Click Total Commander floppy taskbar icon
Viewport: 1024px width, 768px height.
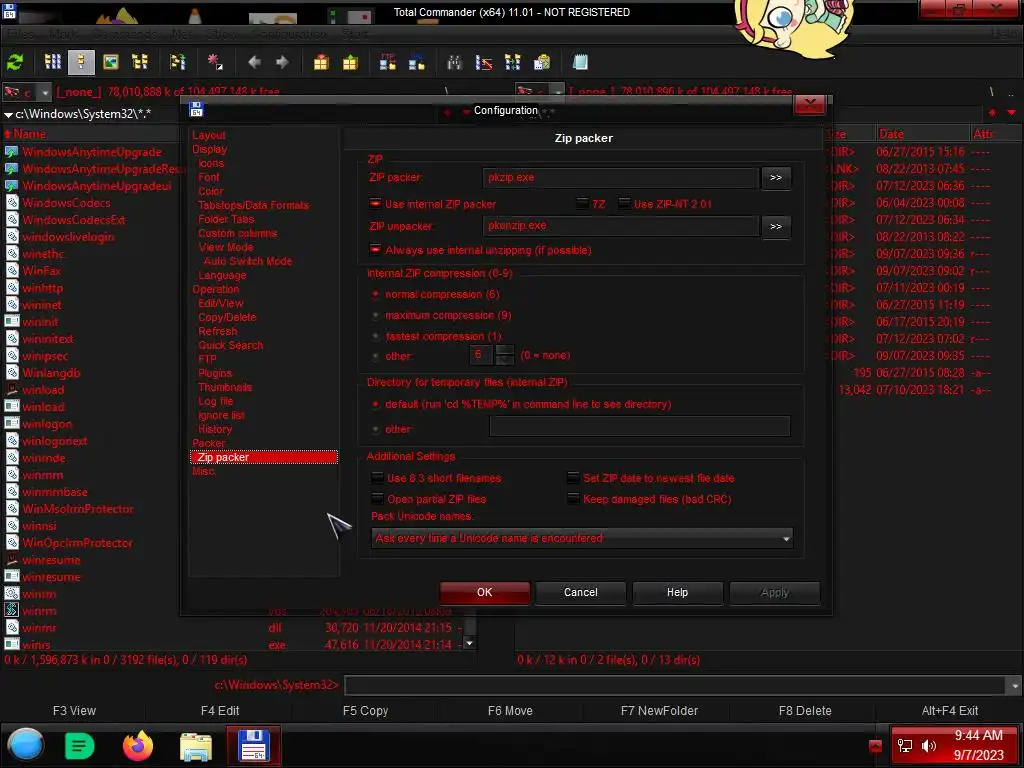254,746
